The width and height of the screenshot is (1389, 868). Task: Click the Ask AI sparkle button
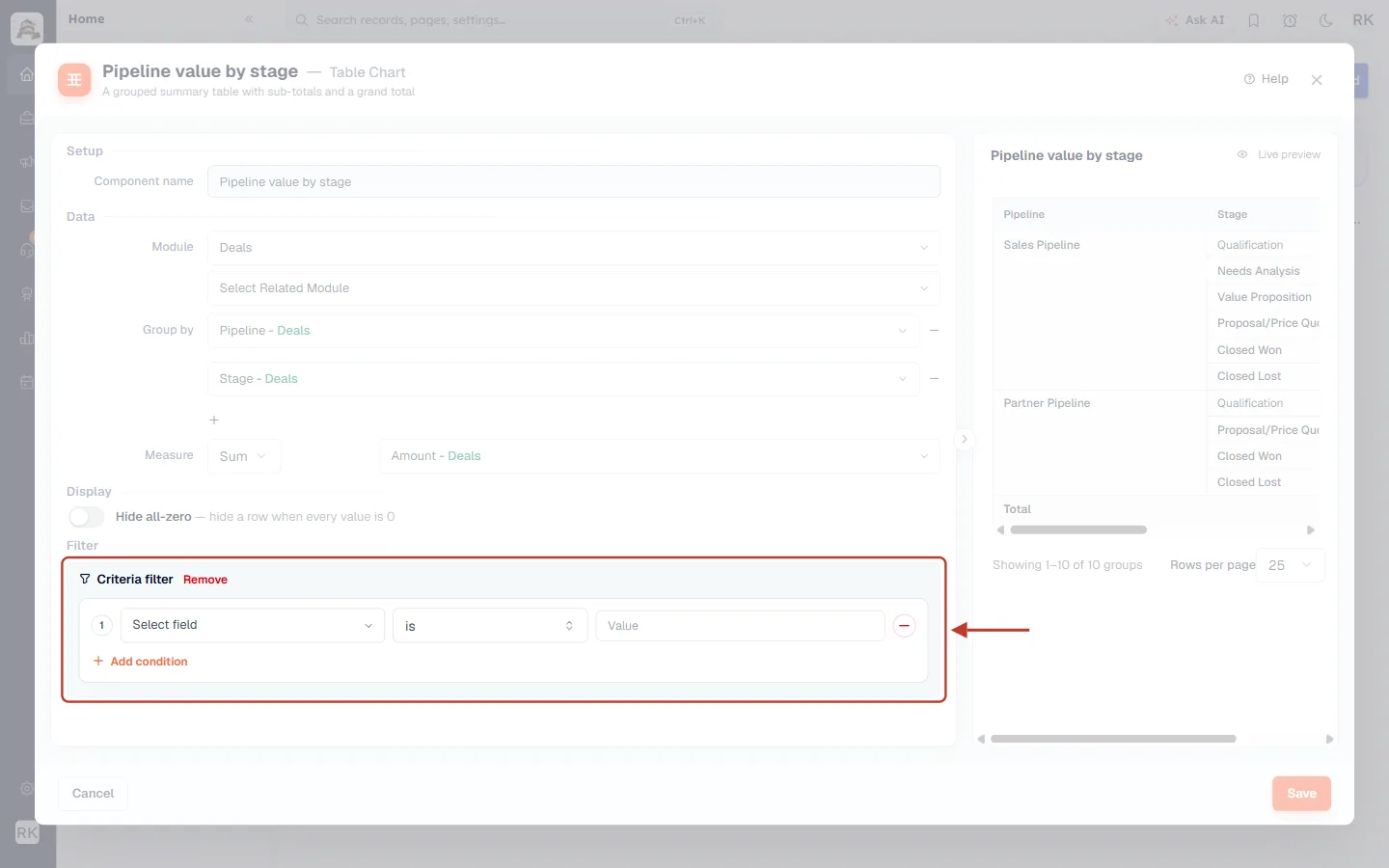[1195, 20]
